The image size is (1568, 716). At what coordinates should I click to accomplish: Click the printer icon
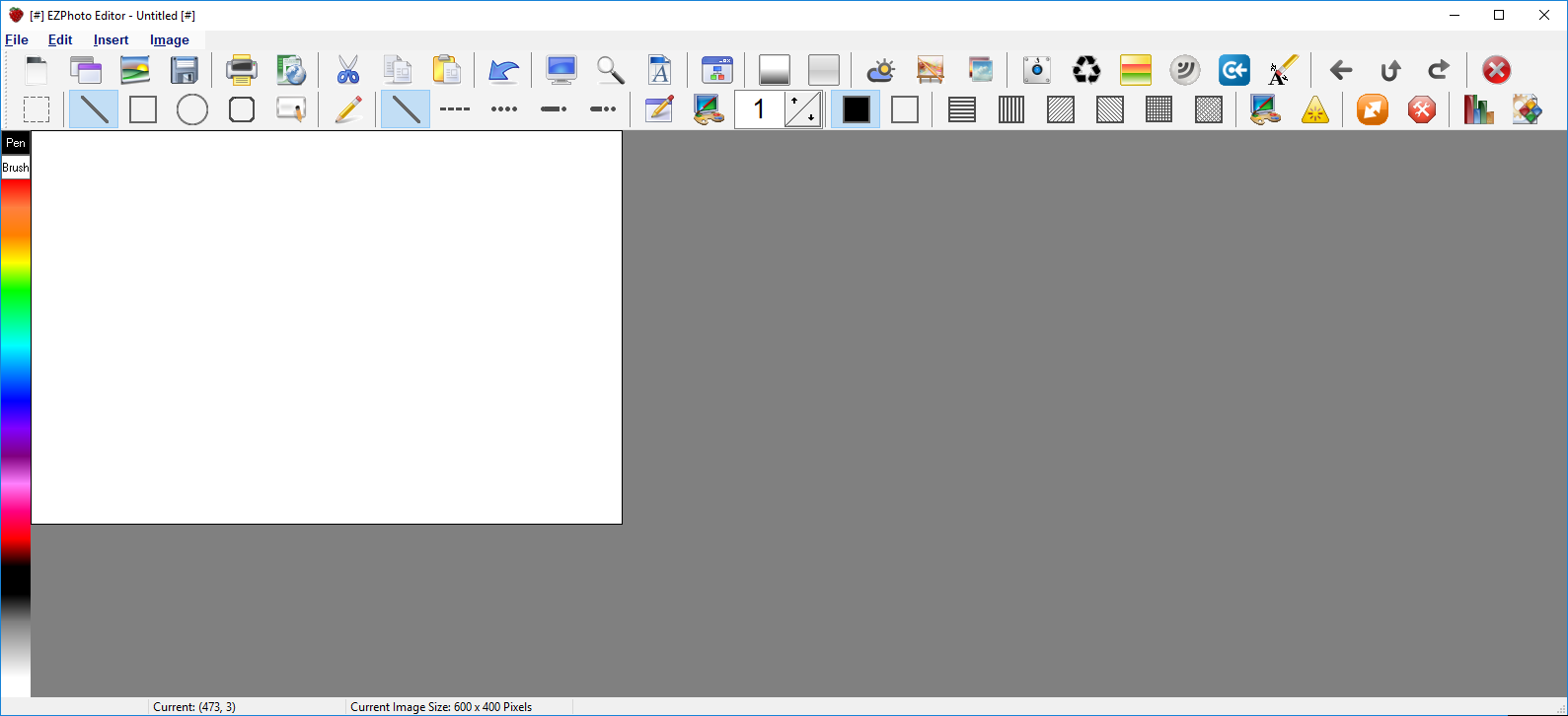point(241,70)
